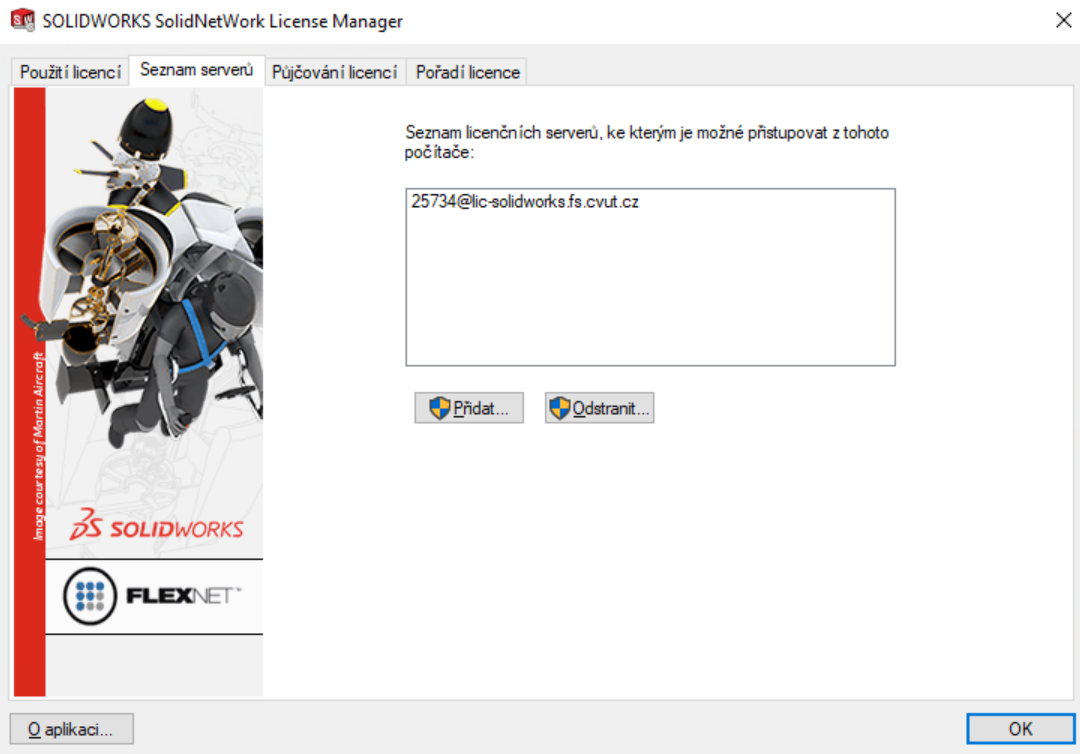Select server 25734@lic-solidworks.fs.cvut.cz in list
Screen dimensions: 1080x754
525,202
